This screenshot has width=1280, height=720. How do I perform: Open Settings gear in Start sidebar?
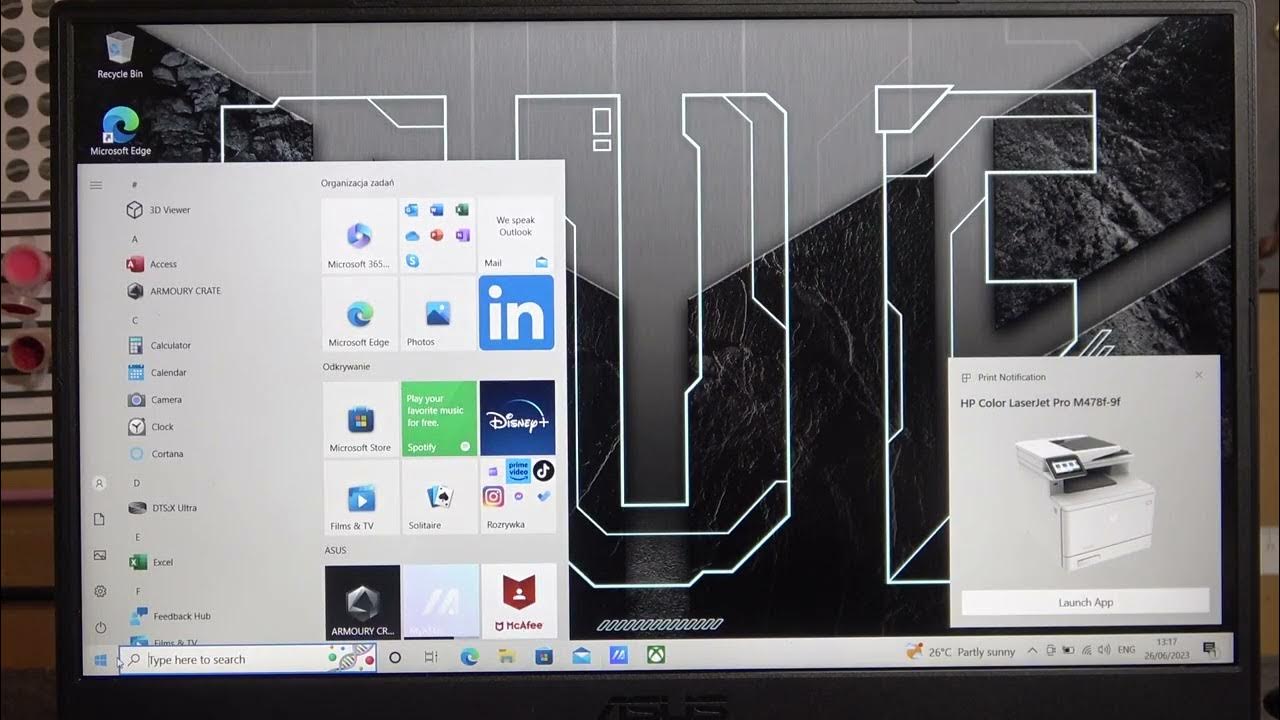[100, 591]
